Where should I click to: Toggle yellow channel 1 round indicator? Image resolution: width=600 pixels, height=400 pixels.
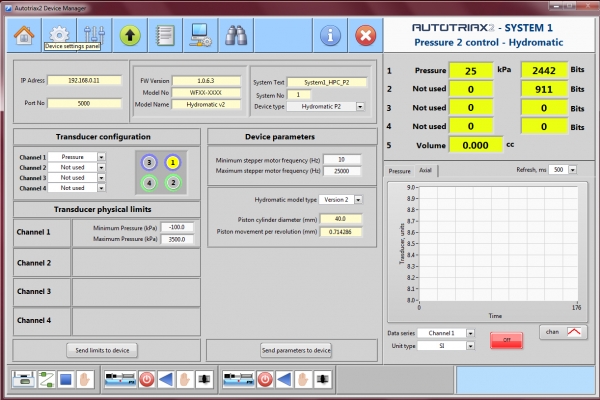point(173,163)
